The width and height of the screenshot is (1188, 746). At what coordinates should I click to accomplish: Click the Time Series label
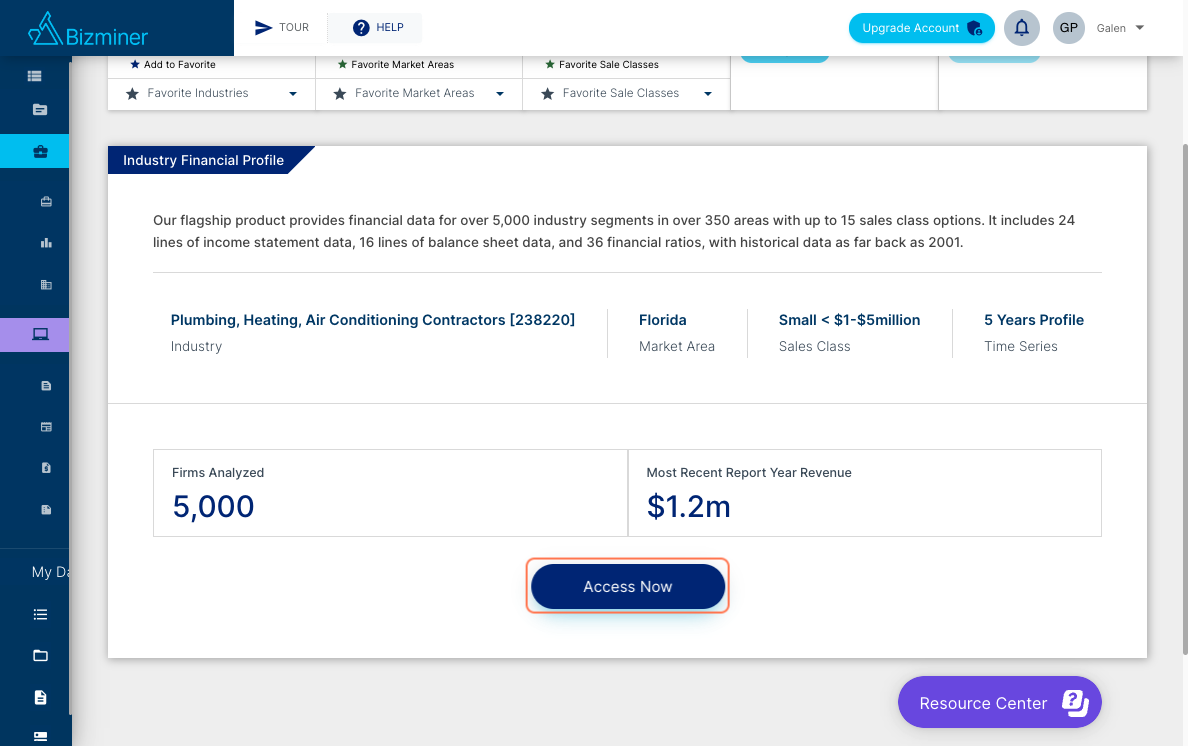1021,346
